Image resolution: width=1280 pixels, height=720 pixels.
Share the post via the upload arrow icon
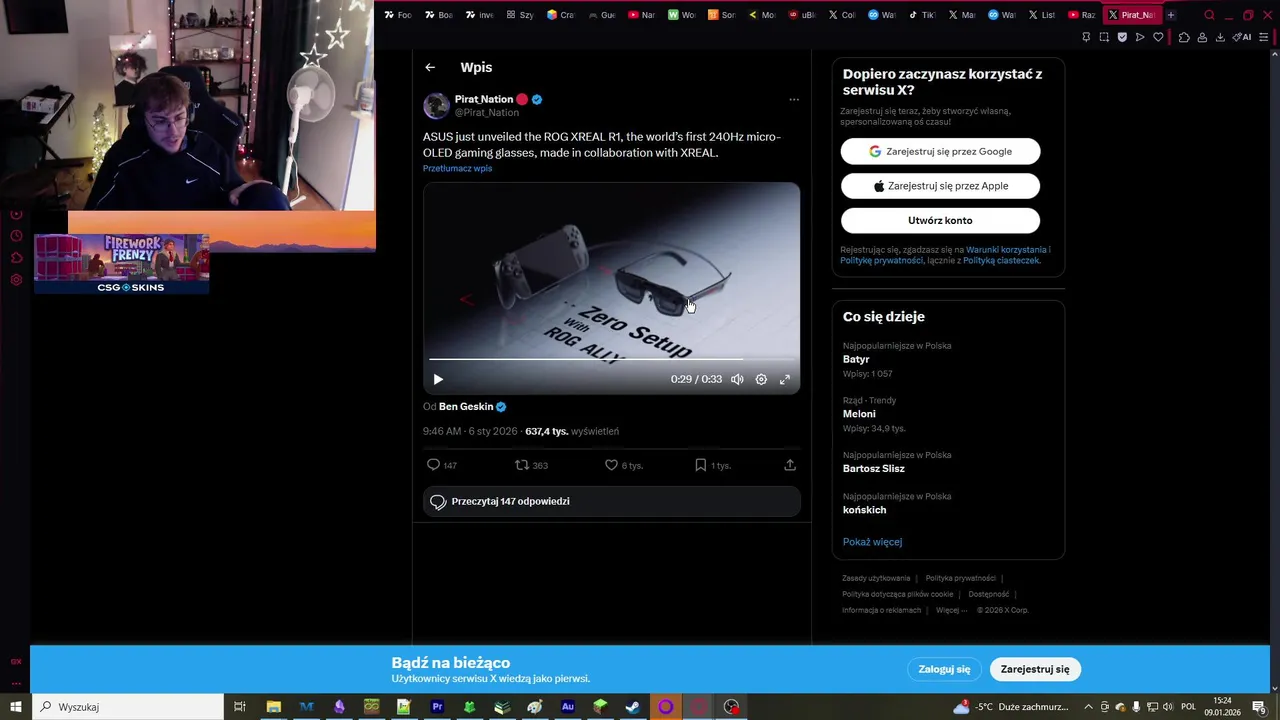tap(790, 465)
